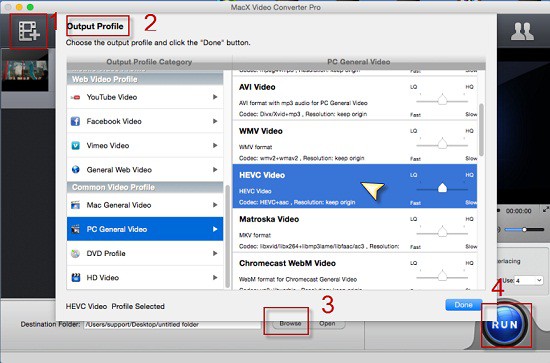Screen dimensions: 550x363
Task: Adjust Matroska Video quality slider handle
Action: [442, 232]
